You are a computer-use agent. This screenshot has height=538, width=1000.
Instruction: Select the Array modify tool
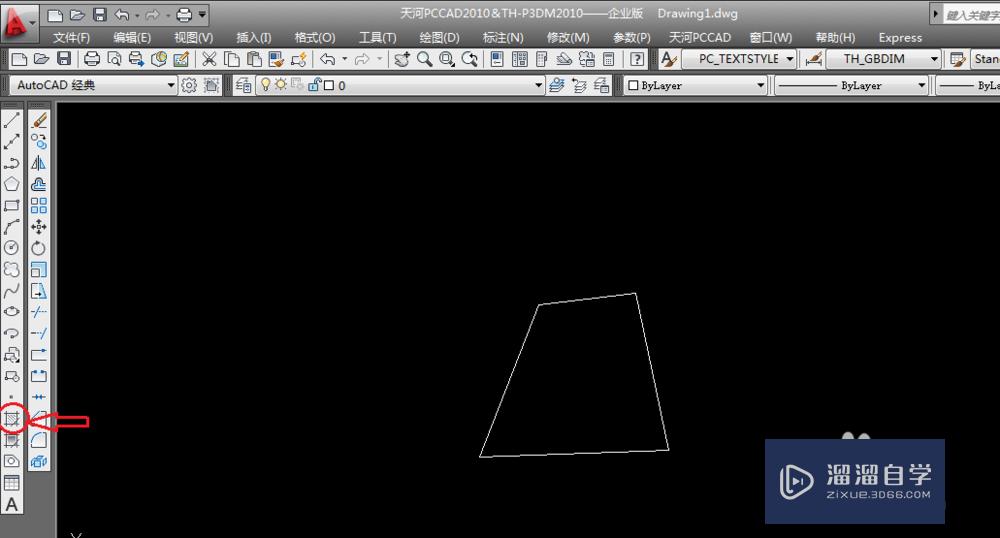(x=39, y=205)
